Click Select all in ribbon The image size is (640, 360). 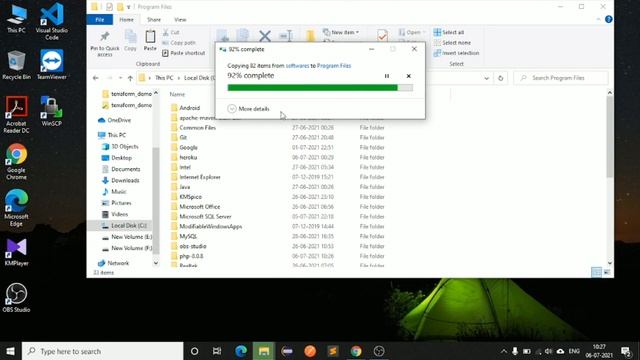click(x=449, y=32)
